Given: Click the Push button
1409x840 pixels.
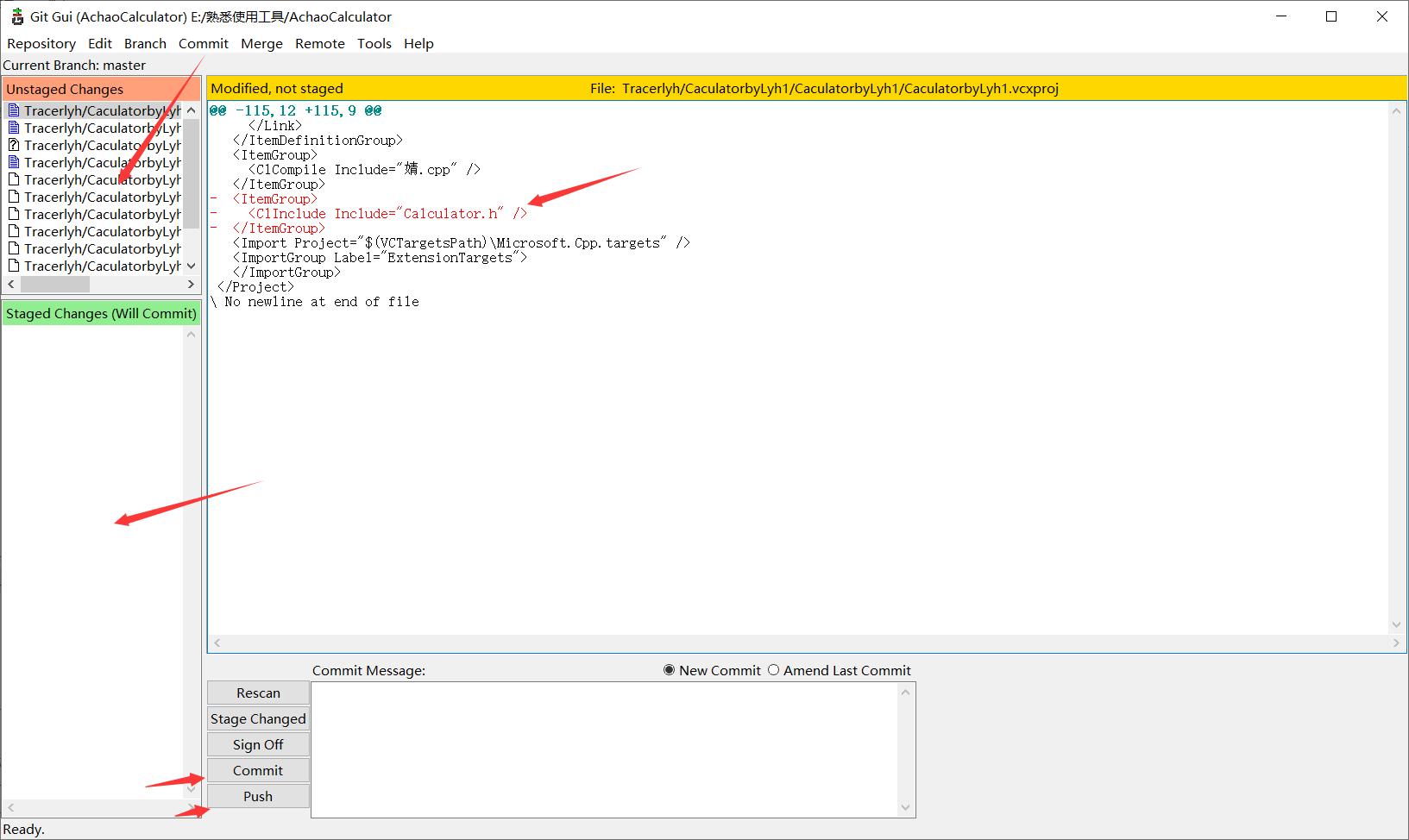Looking at the screenshot, I should (x=258, y=796).
